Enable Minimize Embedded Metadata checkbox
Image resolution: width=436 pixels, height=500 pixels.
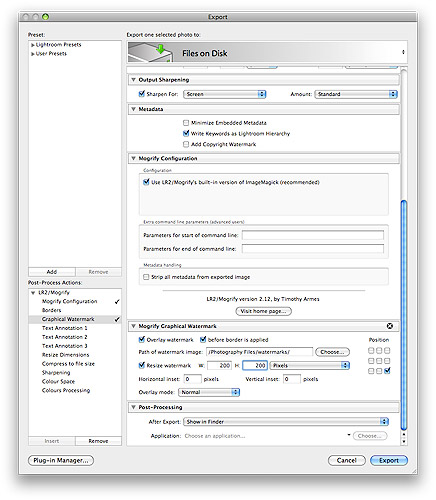186,123
